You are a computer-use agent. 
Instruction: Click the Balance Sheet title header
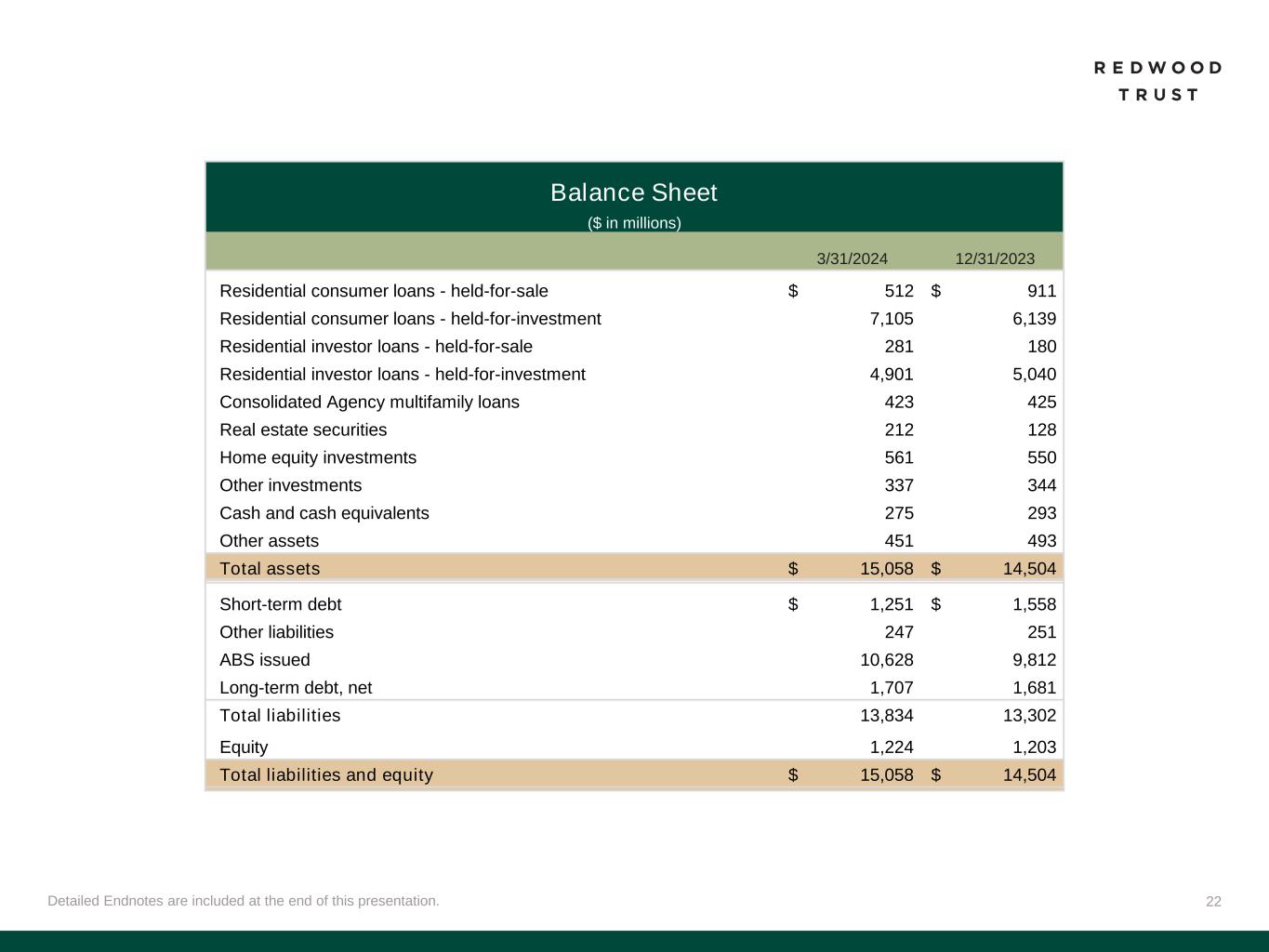tap(633, 192)
